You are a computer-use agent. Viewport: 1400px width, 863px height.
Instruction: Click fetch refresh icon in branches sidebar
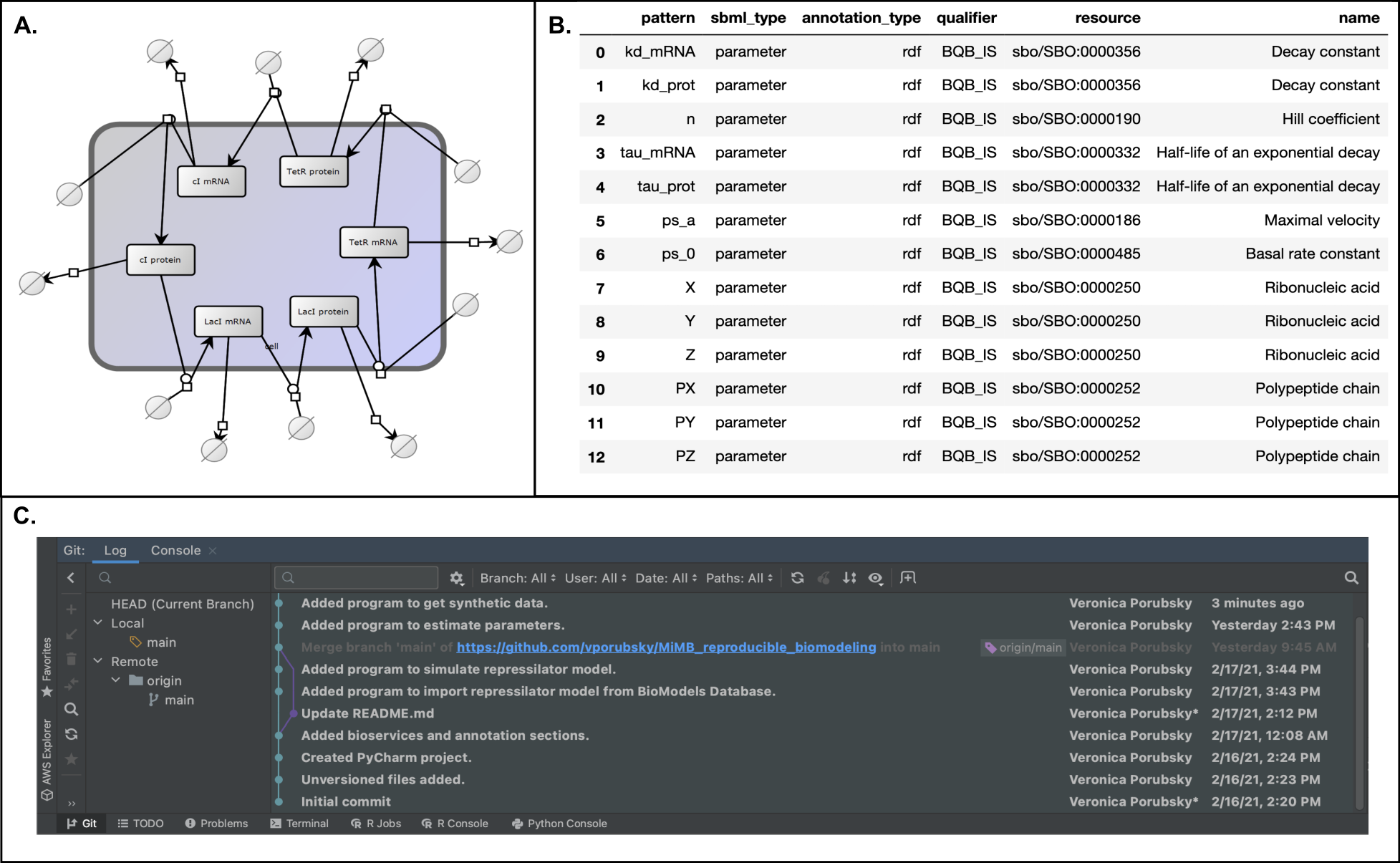(x=71, y=734)
